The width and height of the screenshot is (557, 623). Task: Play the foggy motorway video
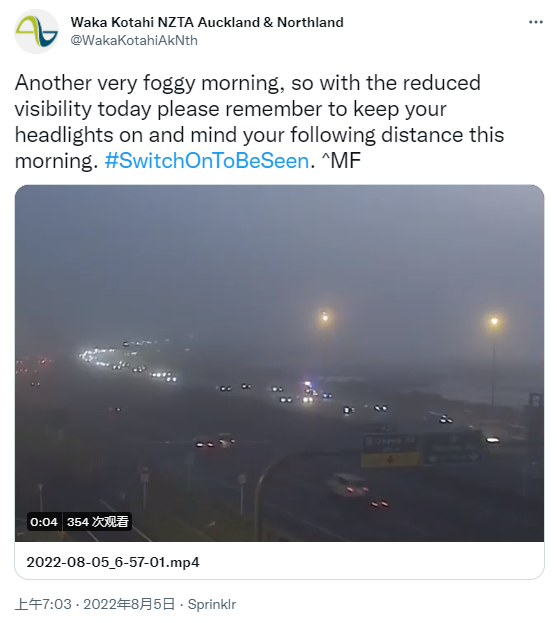[279, 363]
